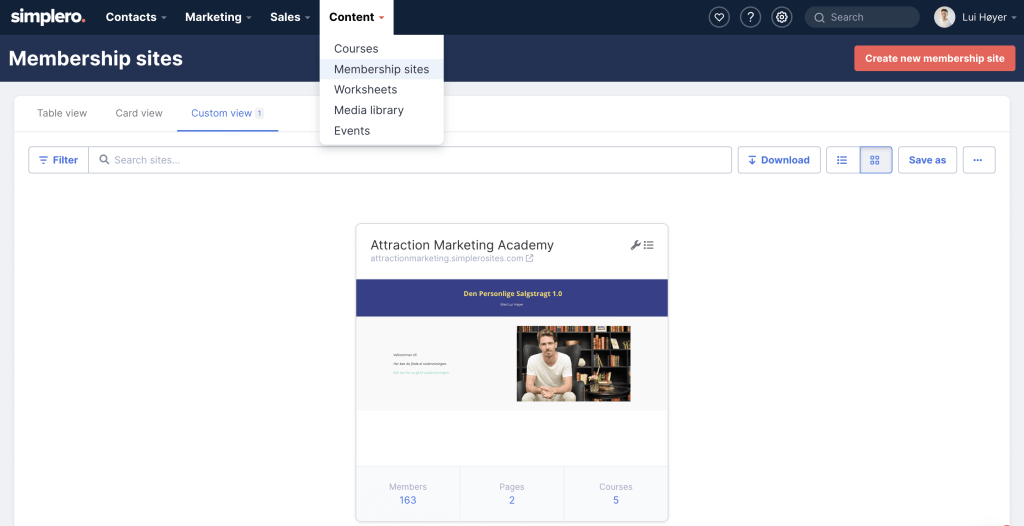Open the Filter button
Image resolution: width=1024 pixels, height=526 pixels.
pos(59,160)
